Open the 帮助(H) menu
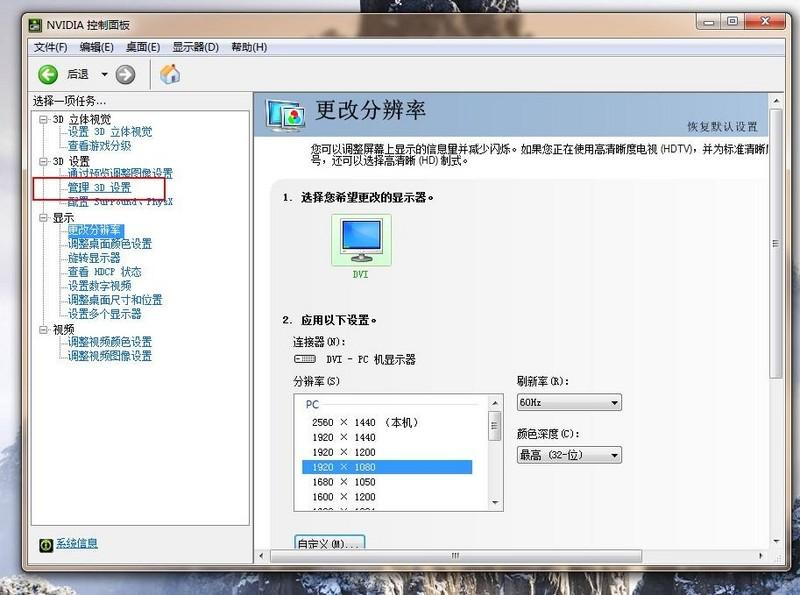This screenshot has height=595, width=800. (x=249, y=47)
